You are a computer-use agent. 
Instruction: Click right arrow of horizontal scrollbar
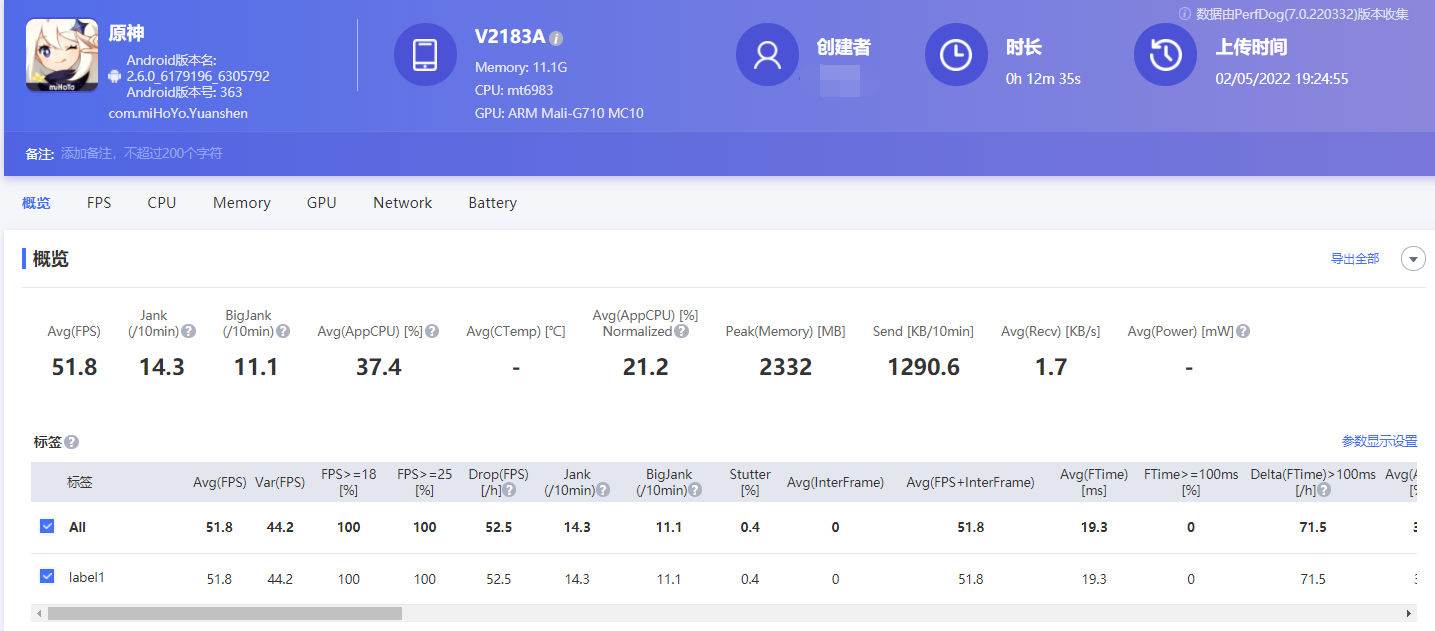[1409, 613]
